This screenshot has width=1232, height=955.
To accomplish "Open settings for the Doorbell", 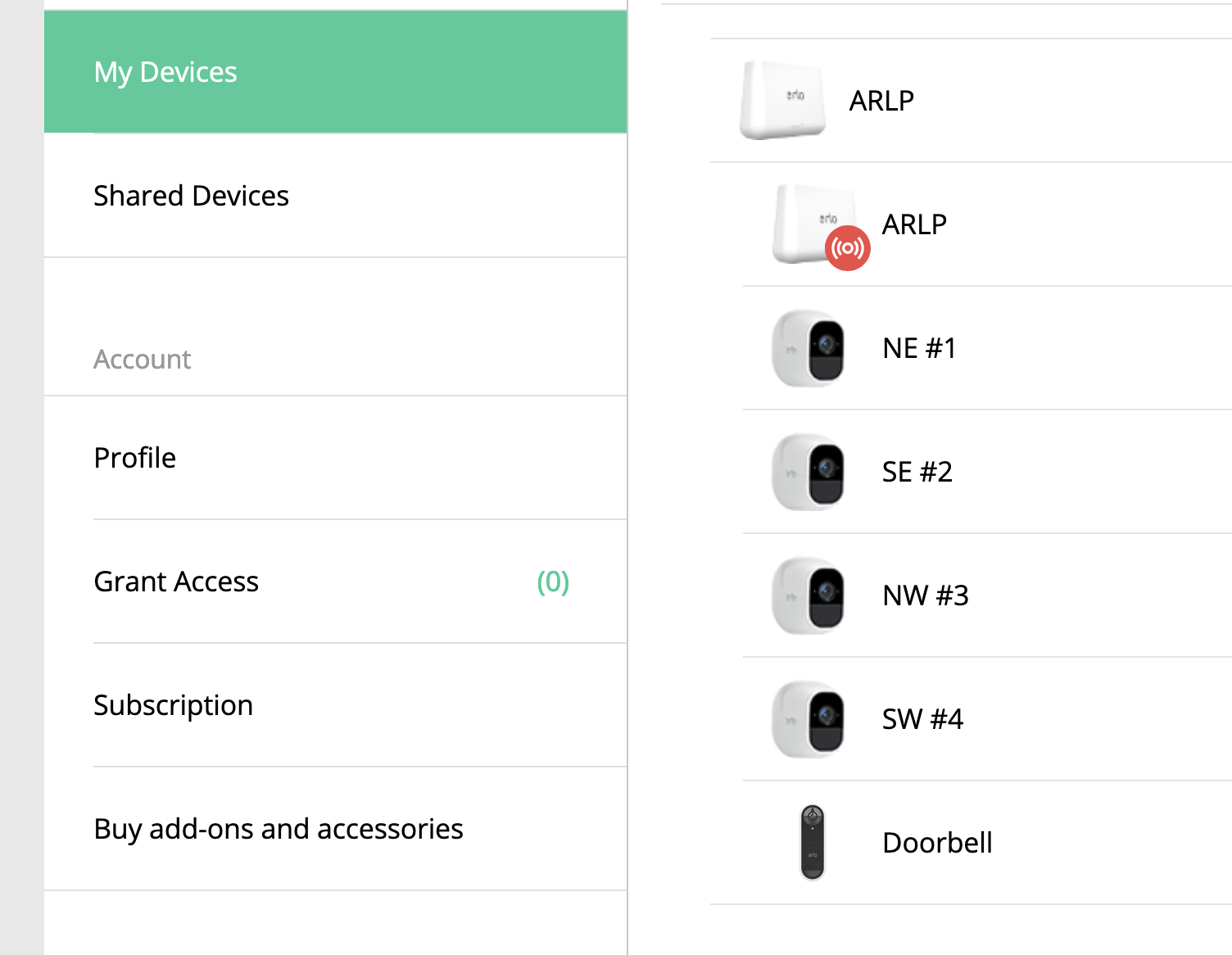I will click(x=937, y=843).
